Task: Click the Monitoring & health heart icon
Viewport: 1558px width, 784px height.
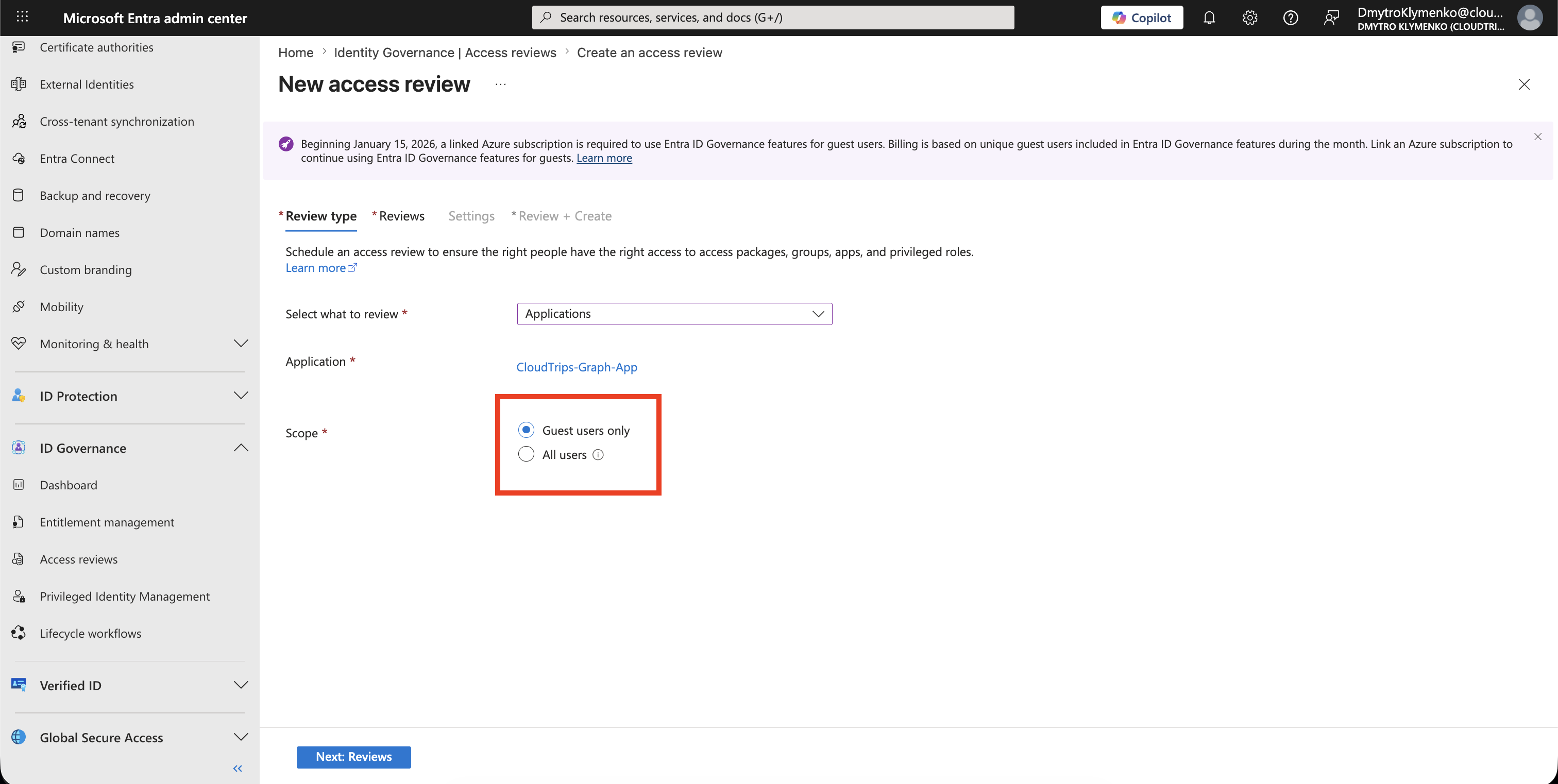Action: pyautogui.click(x=19, y=344)
